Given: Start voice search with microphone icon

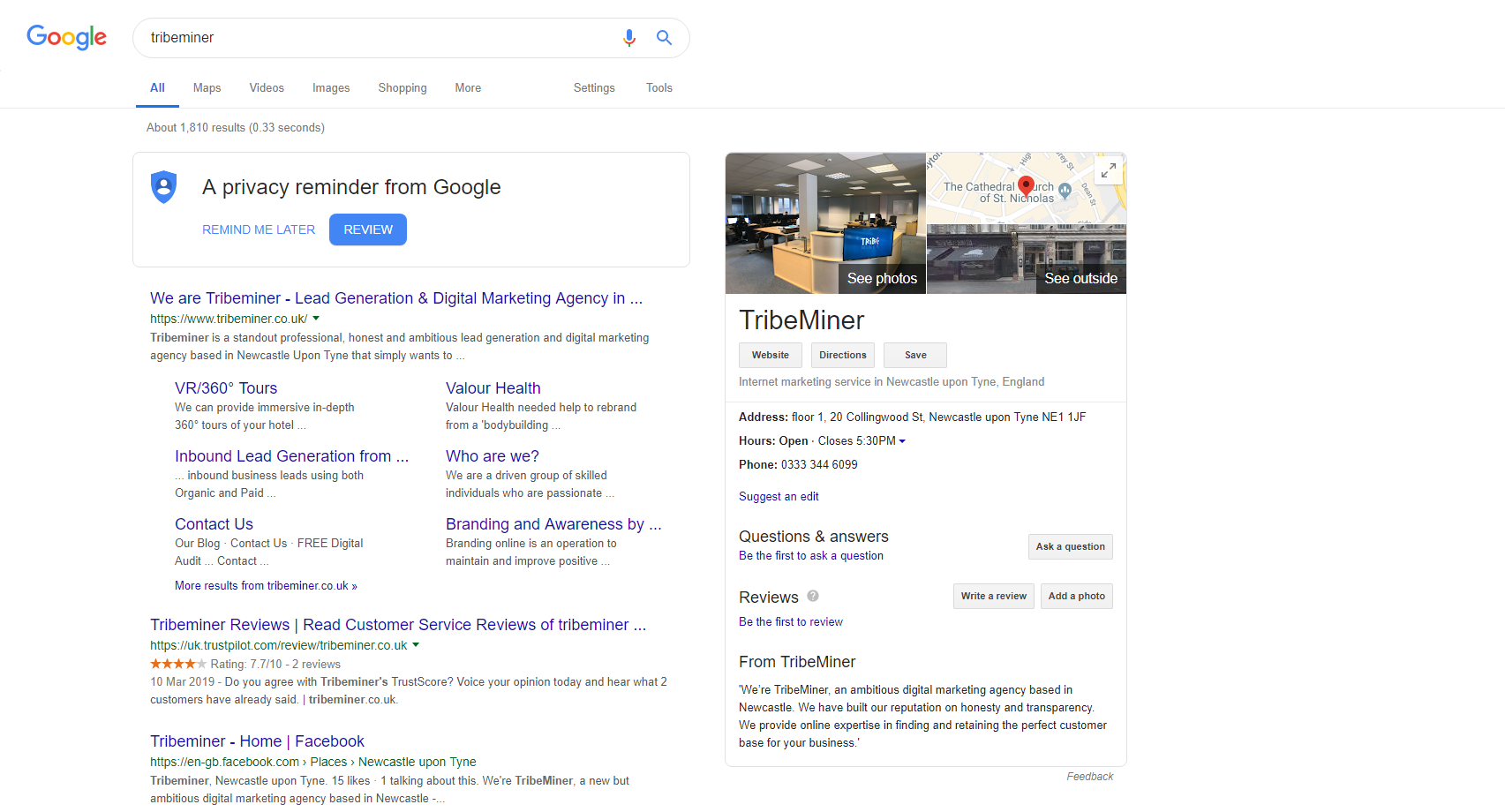Looking at the screenshot, I should (x=629, y=38).
